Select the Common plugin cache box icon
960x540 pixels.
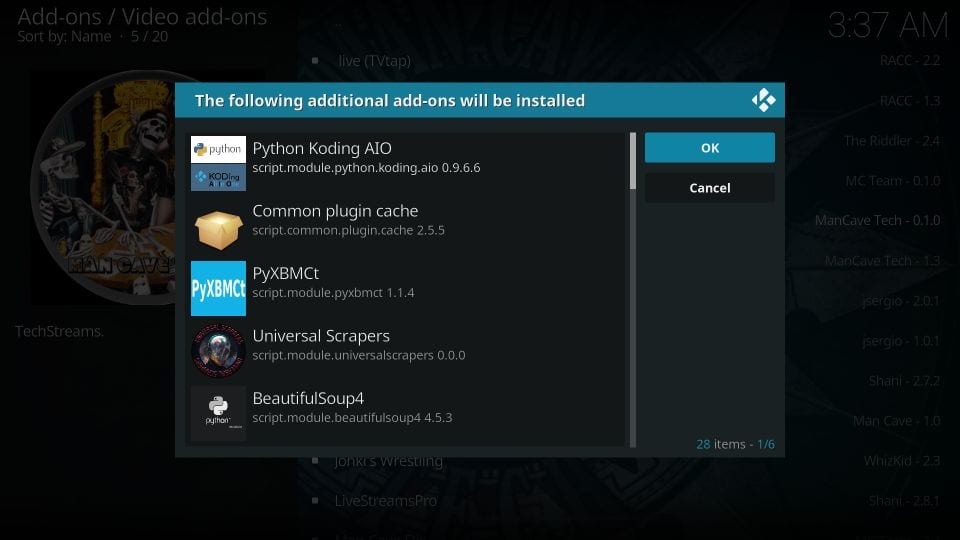point(218,230)
